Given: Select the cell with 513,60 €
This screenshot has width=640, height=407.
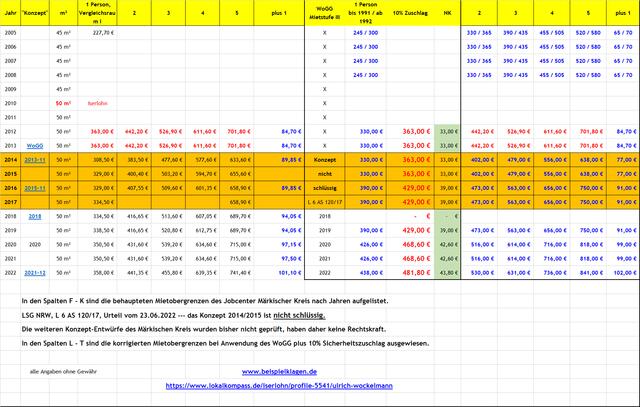Looking at the screenshot, I should click(x=168, y=216).
